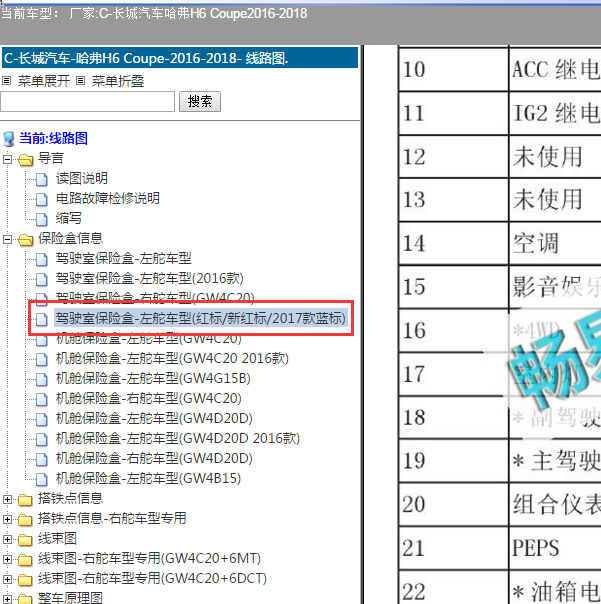601x604 pixels.
Task: Click the 菜单折叠 collapse icon
Action: point(80,81)
